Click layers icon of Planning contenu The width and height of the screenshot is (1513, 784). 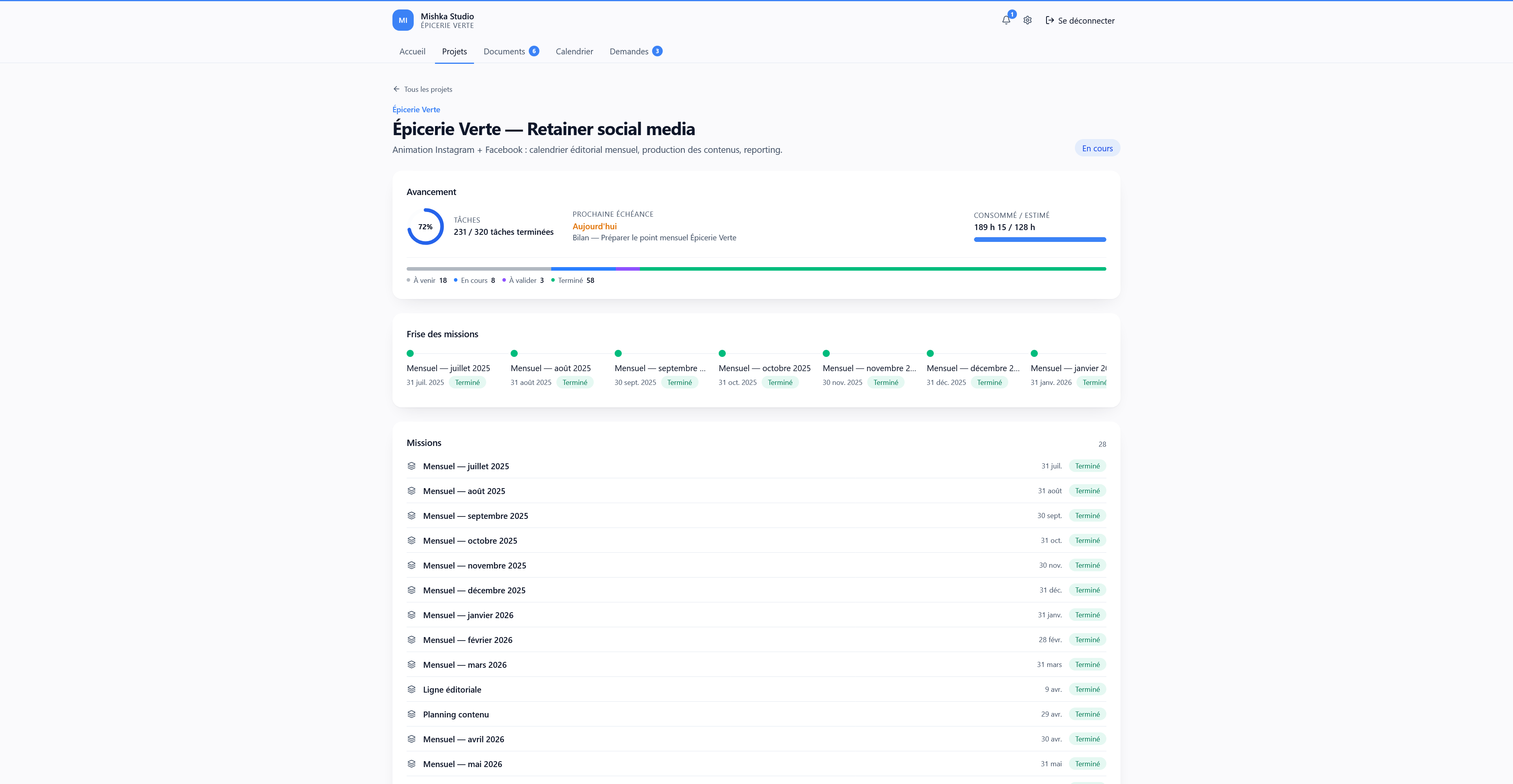412,714
